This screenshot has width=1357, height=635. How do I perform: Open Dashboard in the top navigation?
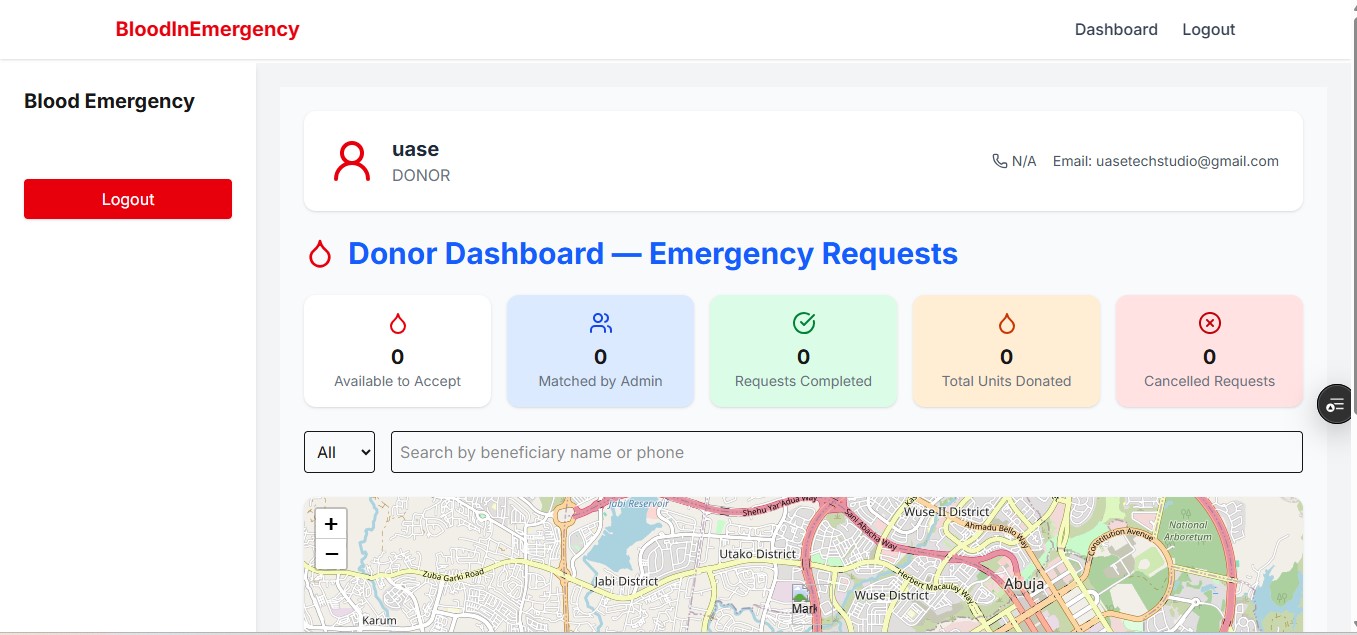coord(1116,30)
